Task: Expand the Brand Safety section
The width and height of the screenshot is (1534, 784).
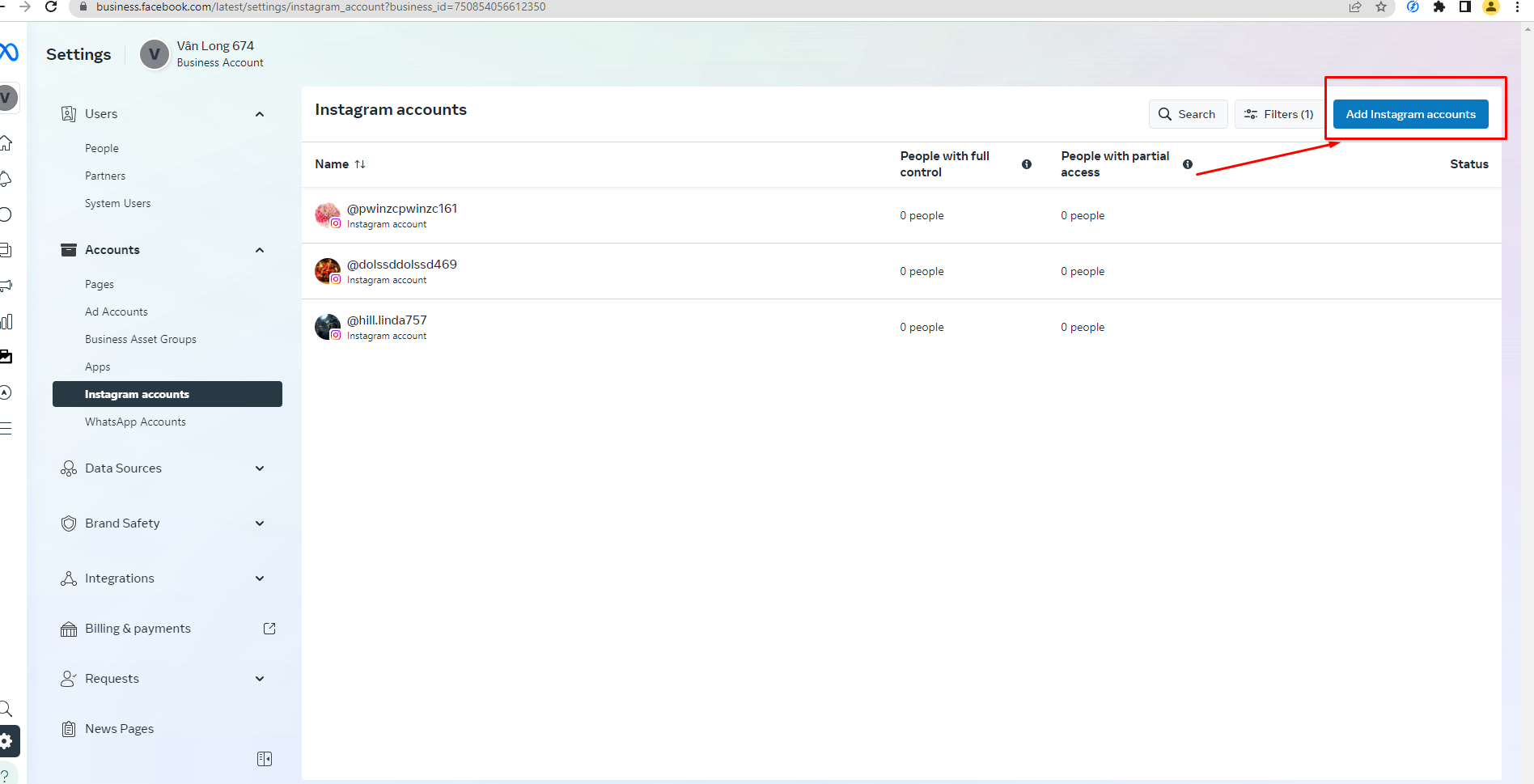Action: tap(167, 523)
